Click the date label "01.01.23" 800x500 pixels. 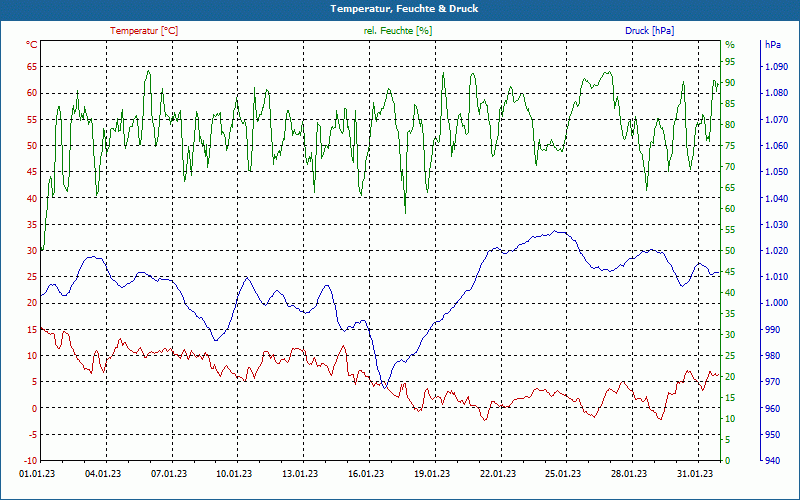click(x=37, y=473)
